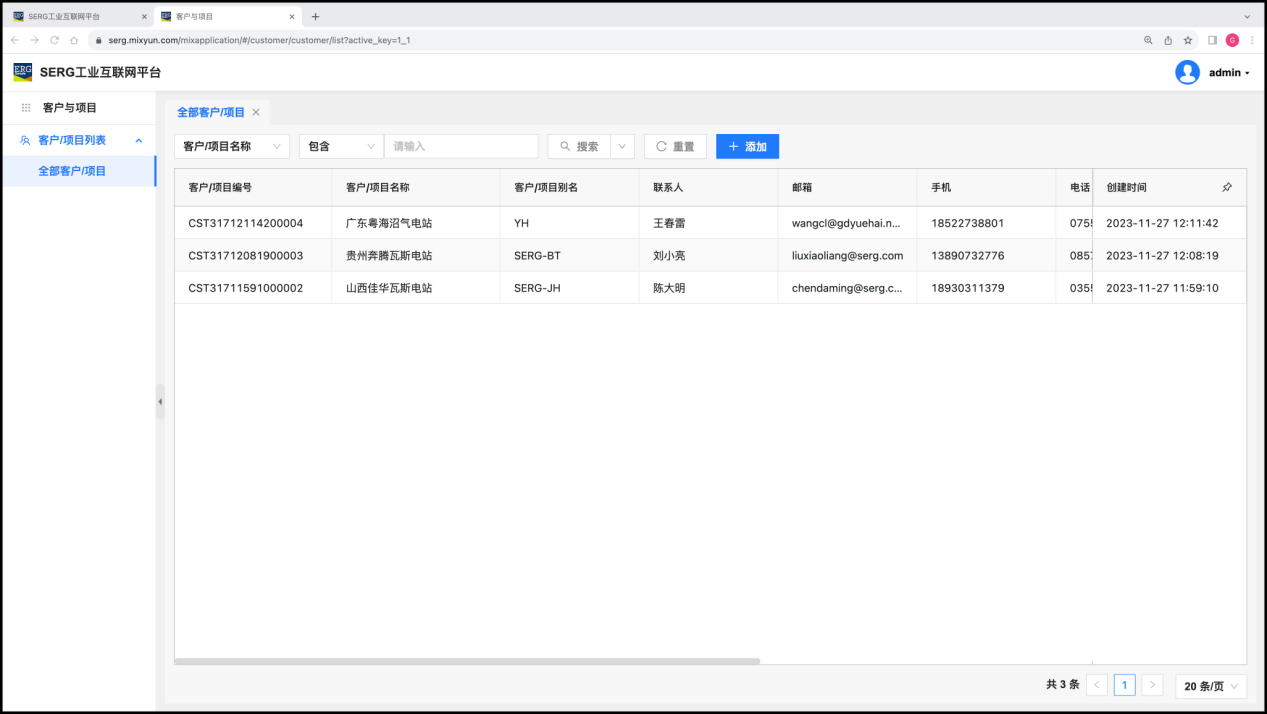Bookmark this page with the star icon
1267x714 pixels.
[1188, 40]
